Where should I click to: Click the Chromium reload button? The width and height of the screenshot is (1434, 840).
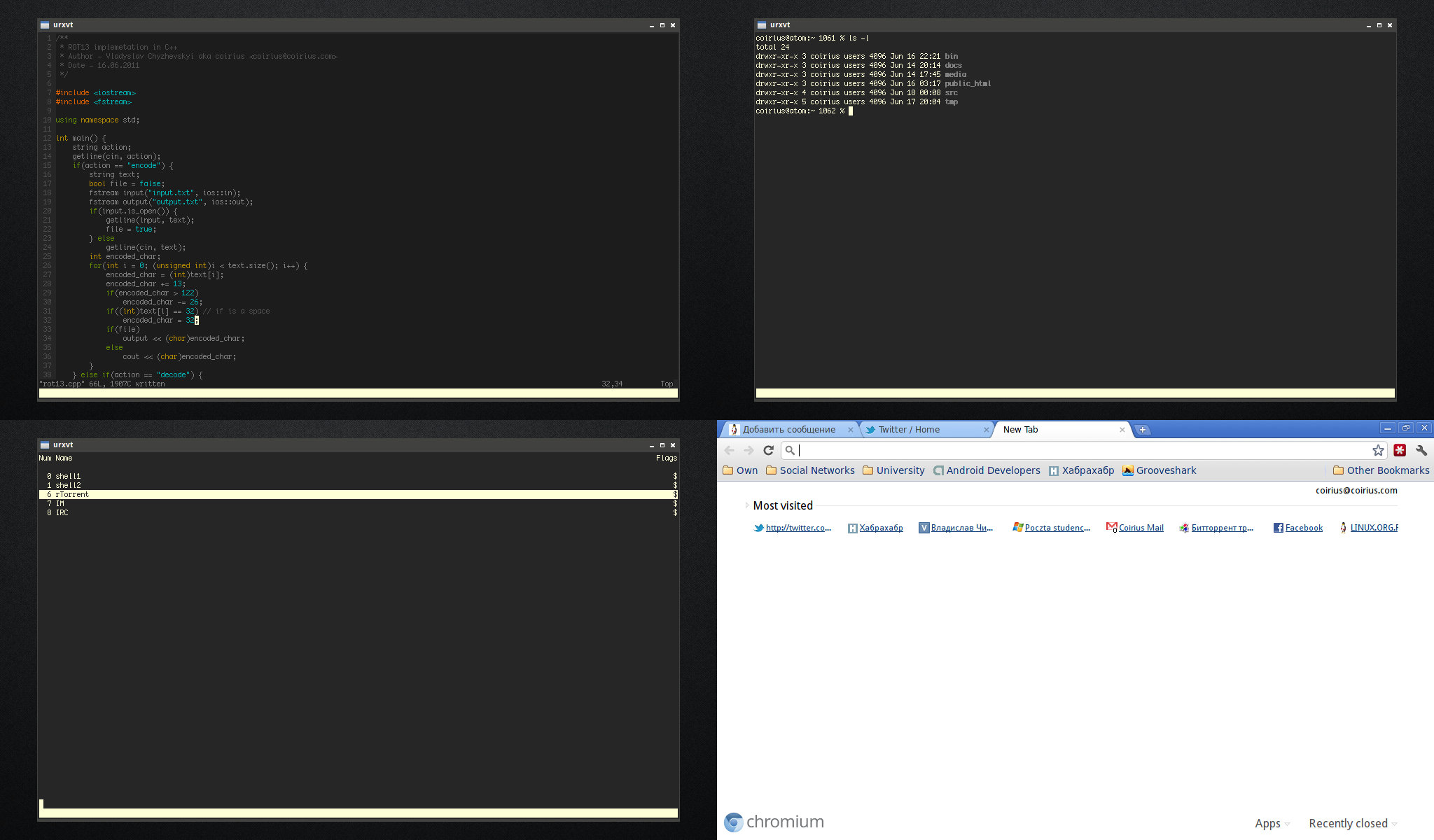coord(768,451)
